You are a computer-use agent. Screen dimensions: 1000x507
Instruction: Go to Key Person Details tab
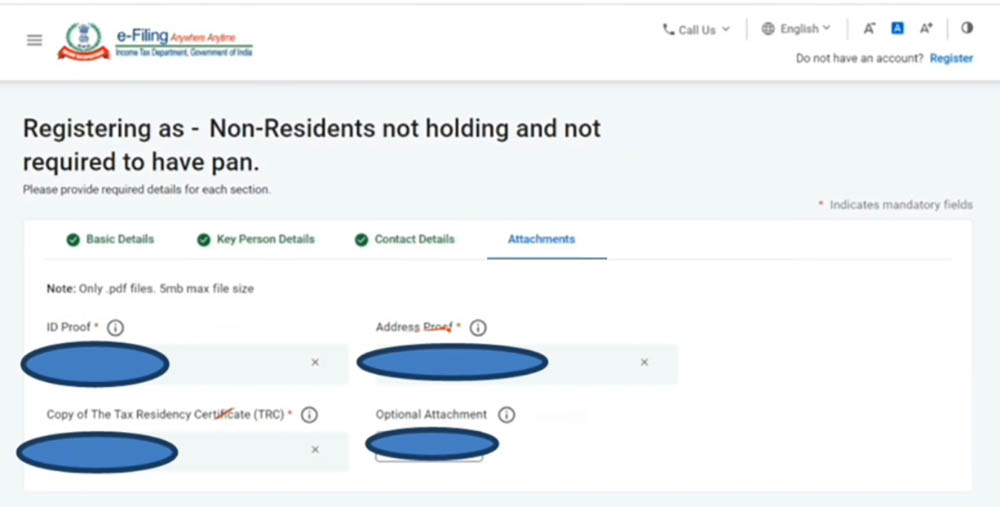256,240
